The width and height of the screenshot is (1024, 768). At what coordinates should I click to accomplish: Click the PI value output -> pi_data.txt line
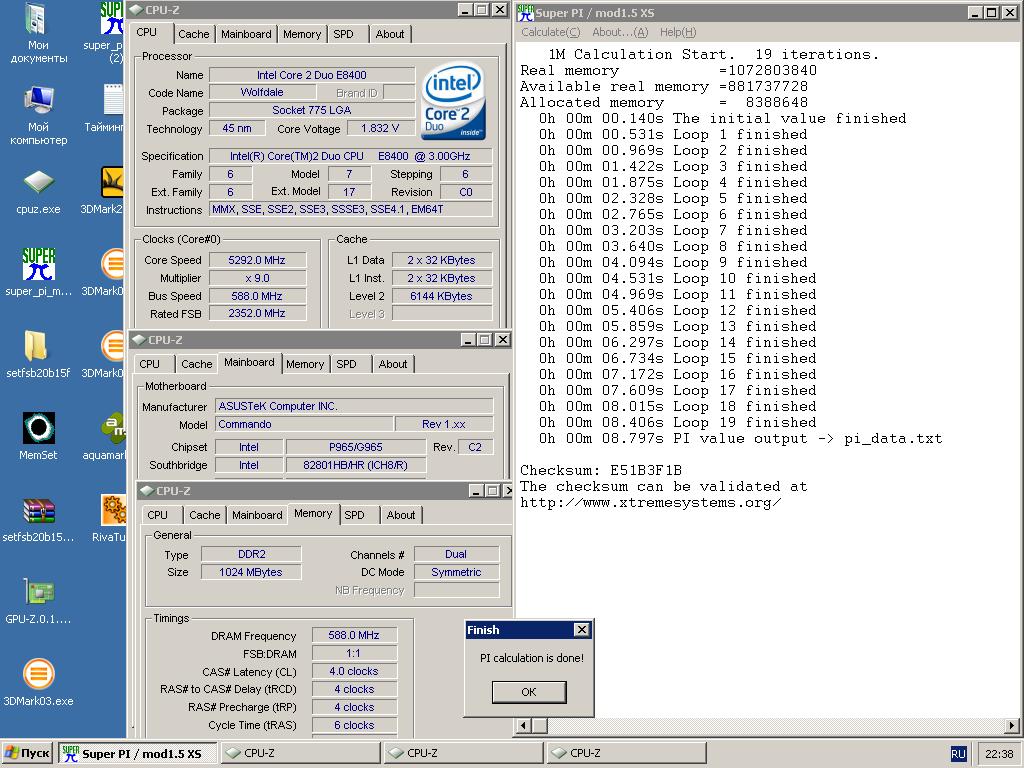tap(740, 438)
